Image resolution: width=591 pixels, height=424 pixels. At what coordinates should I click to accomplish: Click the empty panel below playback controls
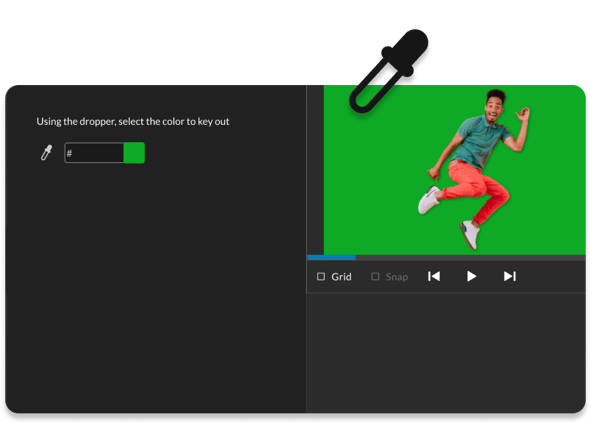[x=446, y=352]
